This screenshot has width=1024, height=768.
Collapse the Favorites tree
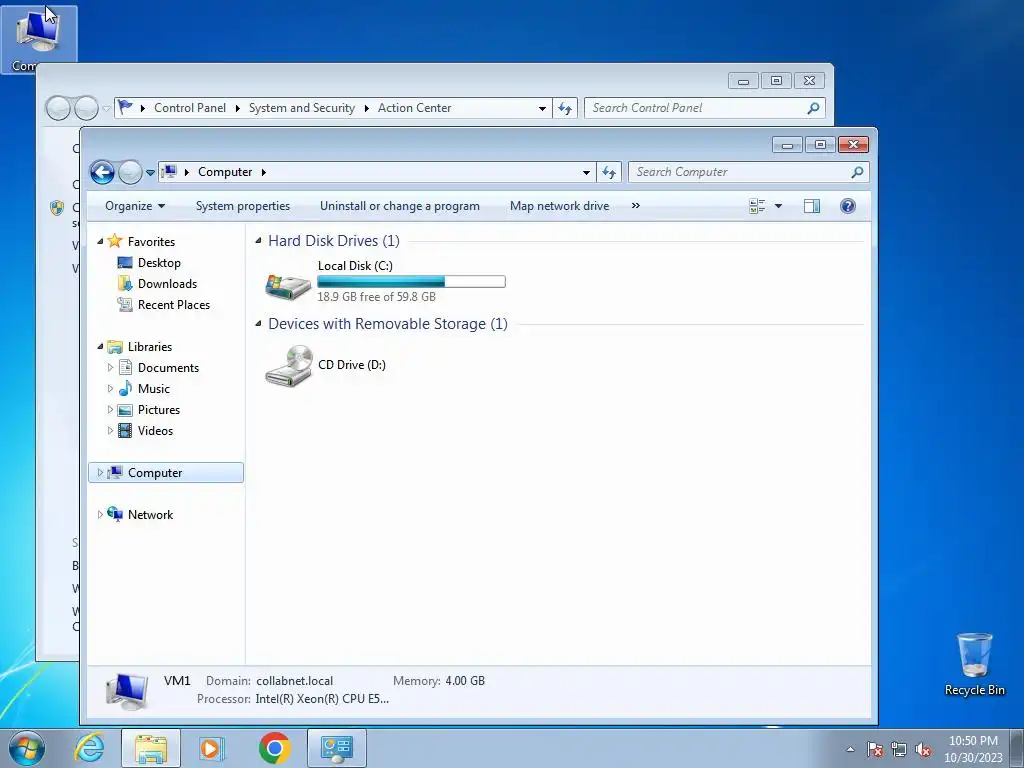tap(100, 242)
